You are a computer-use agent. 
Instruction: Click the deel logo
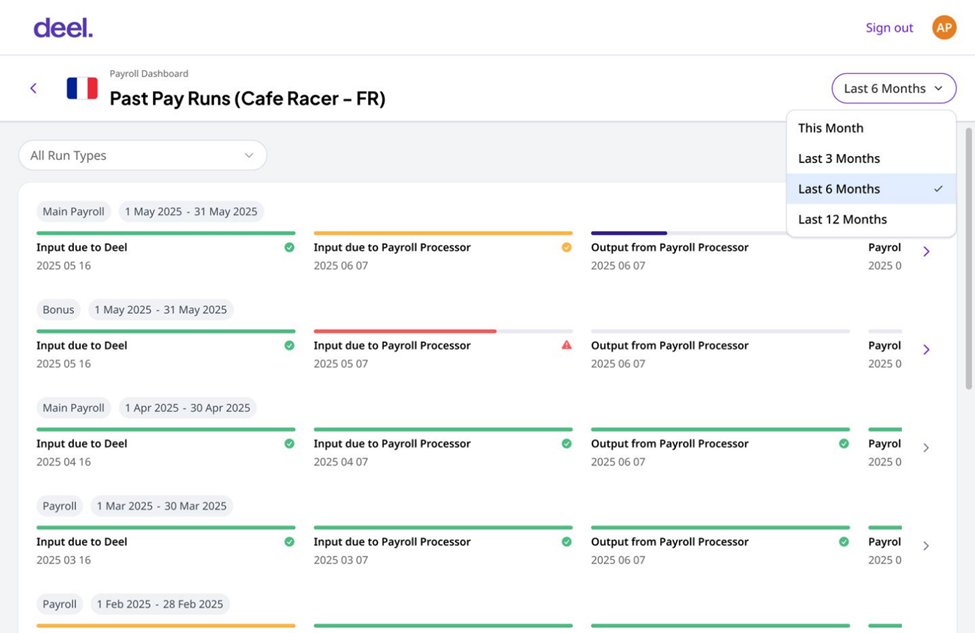(x=63, y=28)
